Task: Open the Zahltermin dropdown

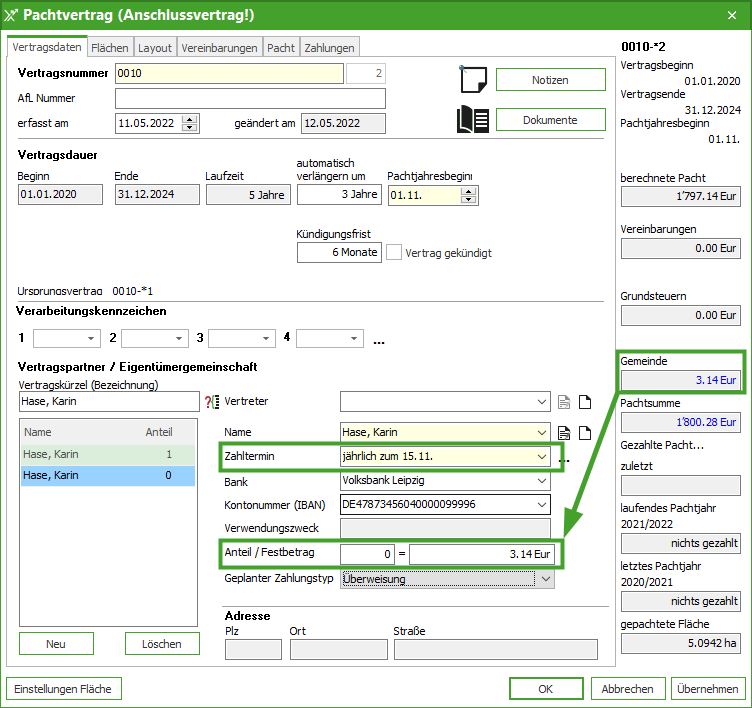Action: (542, 457)
